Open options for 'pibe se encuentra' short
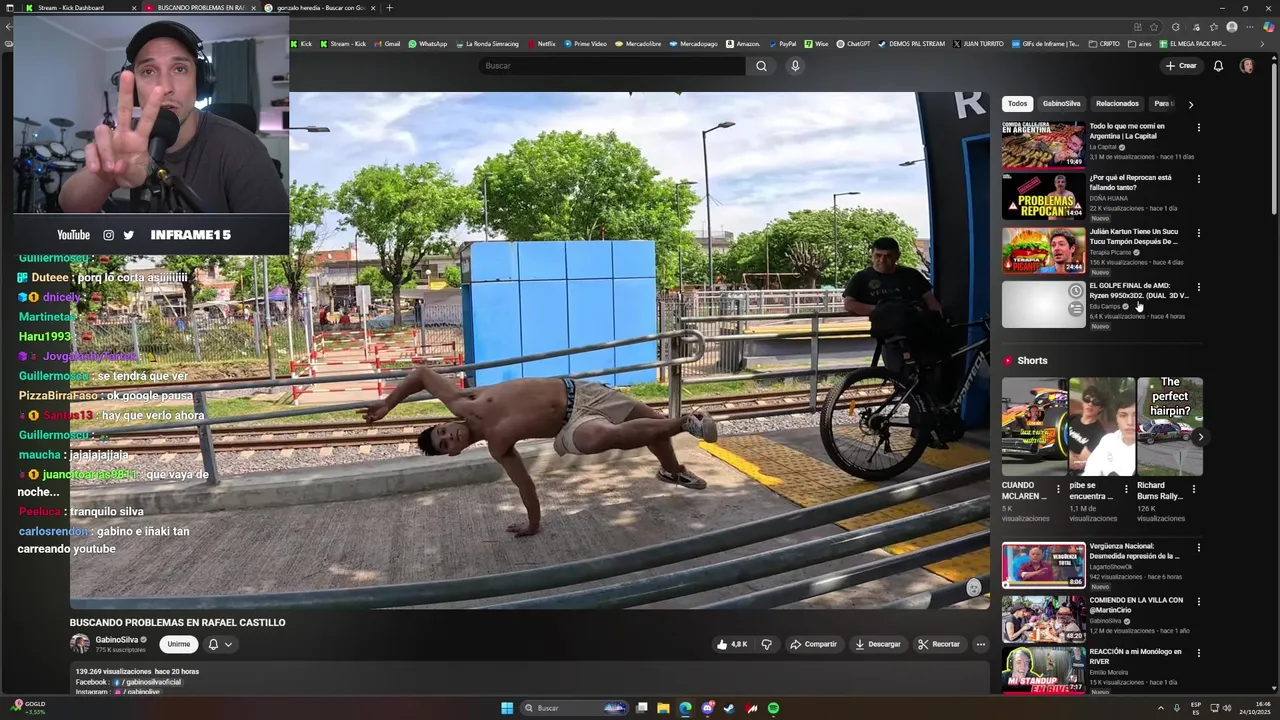This screenshot has height=720, width=1280. [1126, 490]
